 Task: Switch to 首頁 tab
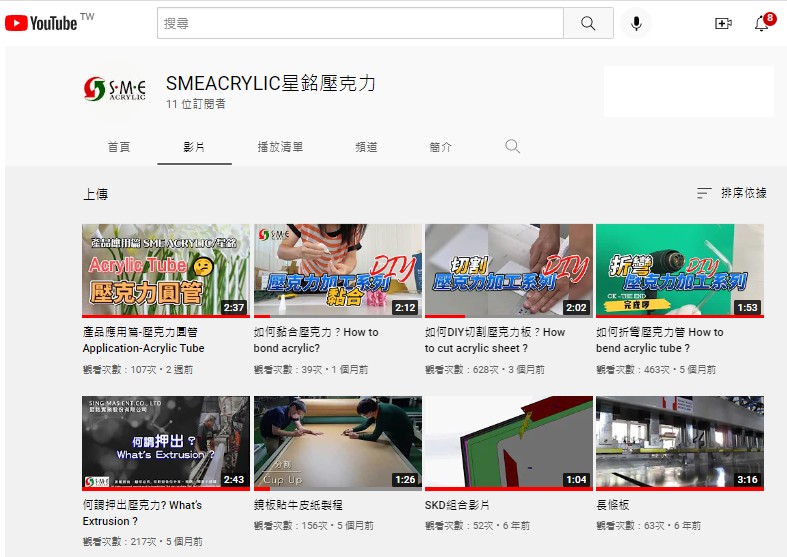tap(119, 147)
